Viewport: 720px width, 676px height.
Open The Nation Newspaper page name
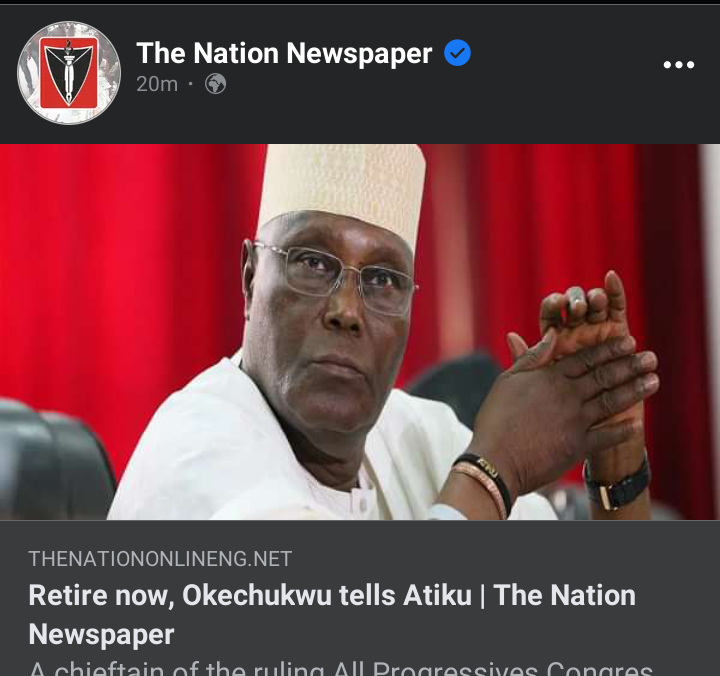pyautogui.click(x=284, y=53)
